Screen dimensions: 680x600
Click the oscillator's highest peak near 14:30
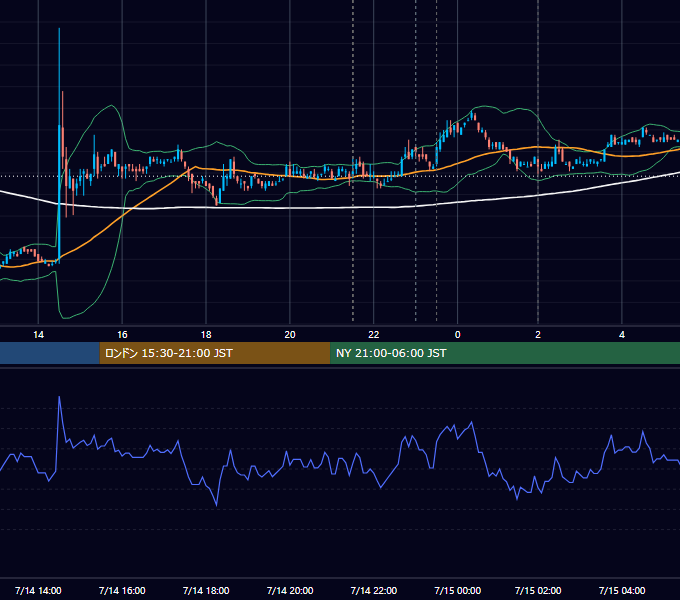tap(59, 397)
